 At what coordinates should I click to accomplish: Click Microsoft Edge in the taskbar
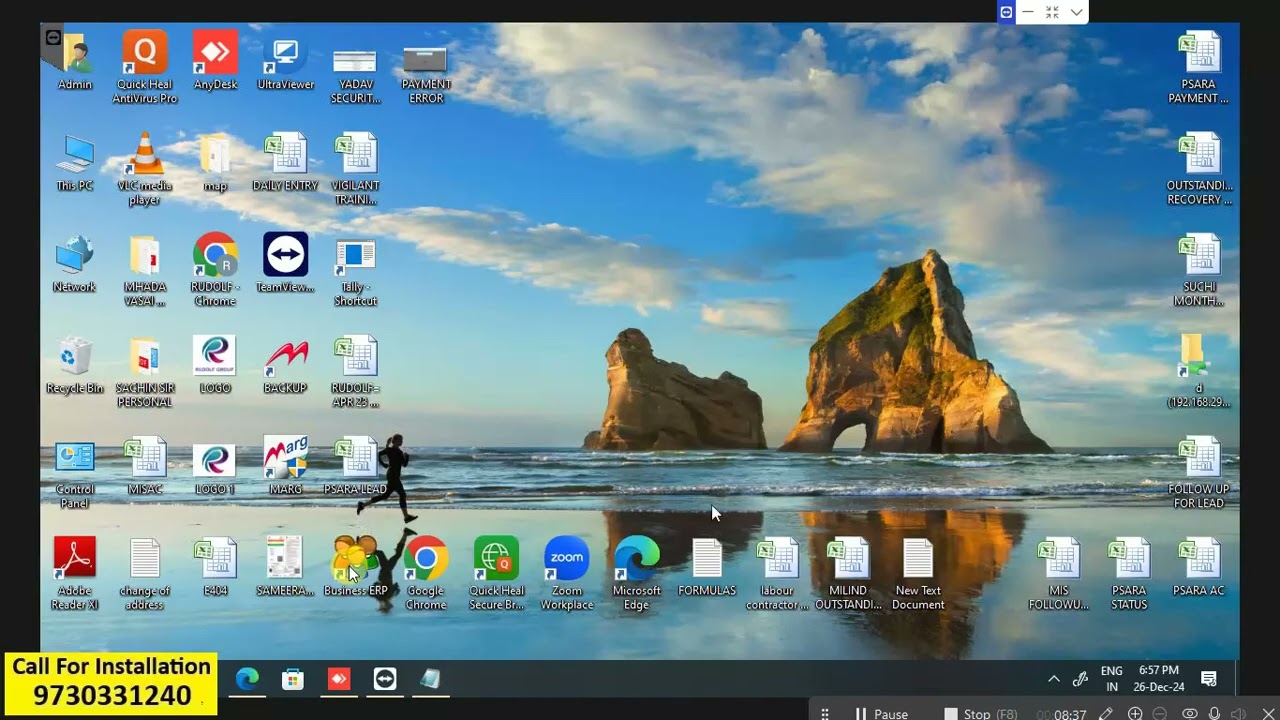pos(247,679)
